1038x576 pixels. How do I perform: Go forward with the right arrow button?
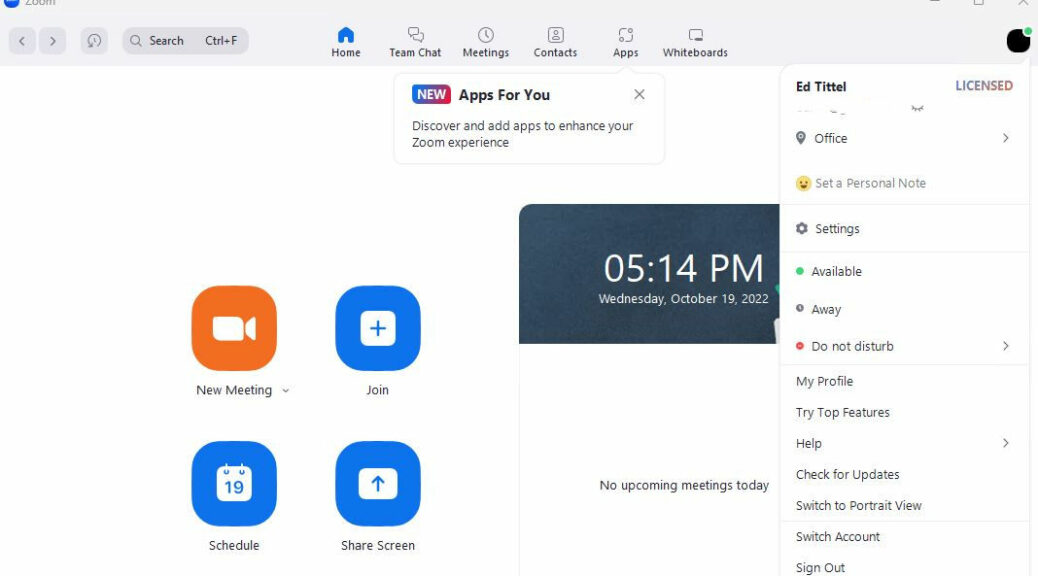[x=52, y=41]
